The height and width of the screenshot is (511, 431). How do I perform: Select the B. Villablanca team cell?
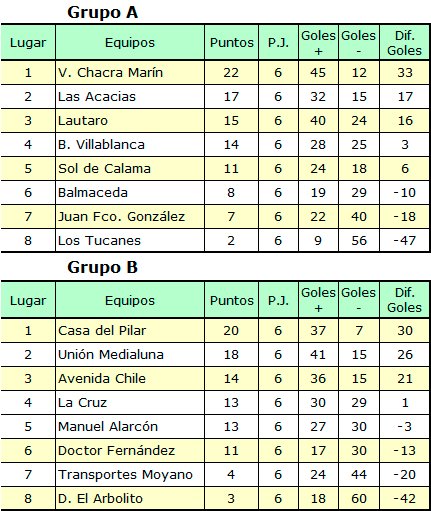130,145
